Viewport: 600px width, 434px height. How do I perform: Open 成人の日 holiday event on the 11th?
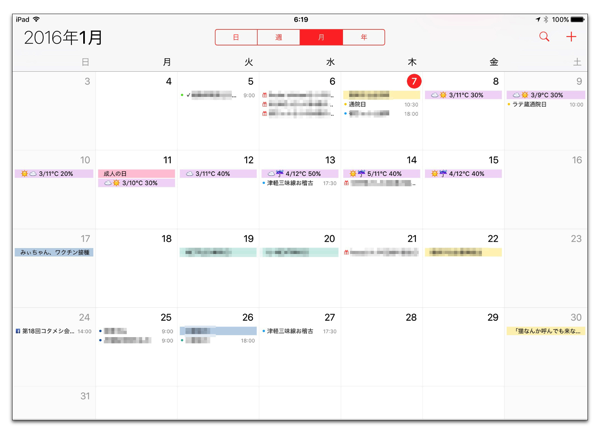pyautogui.click(x=138, y=174)
